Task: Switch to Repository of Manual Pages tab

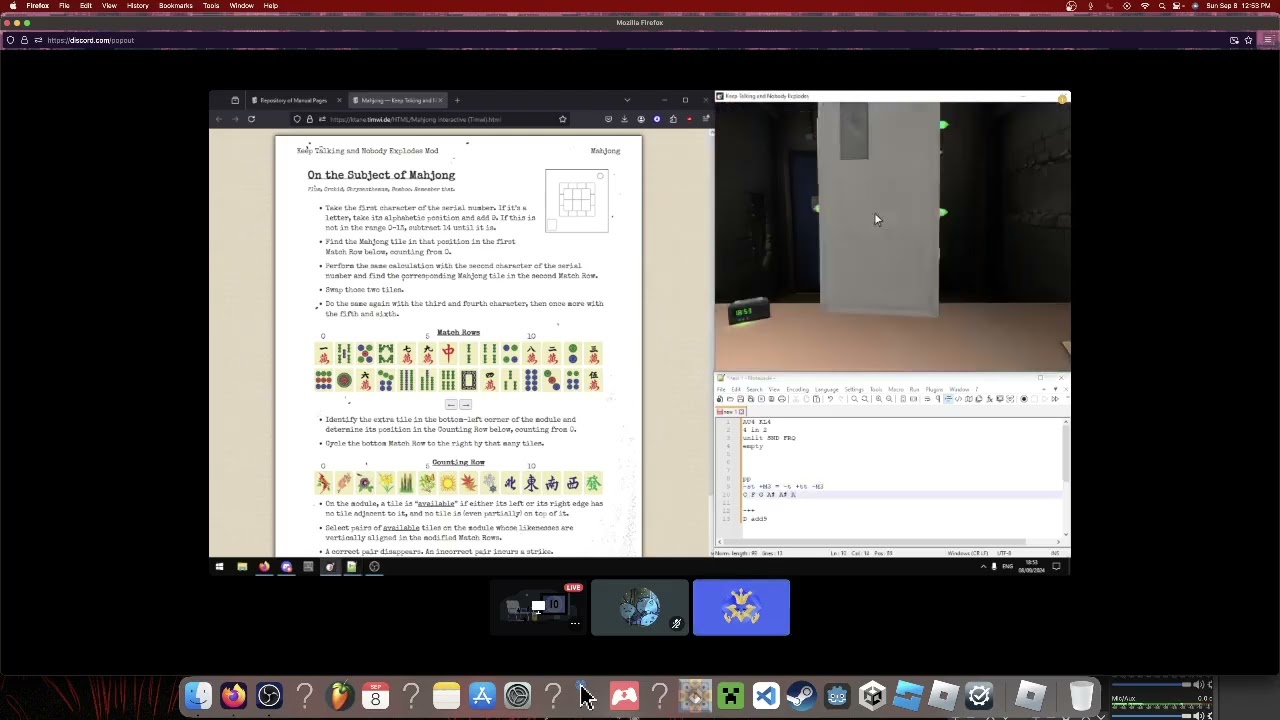Action: [295, 100]
